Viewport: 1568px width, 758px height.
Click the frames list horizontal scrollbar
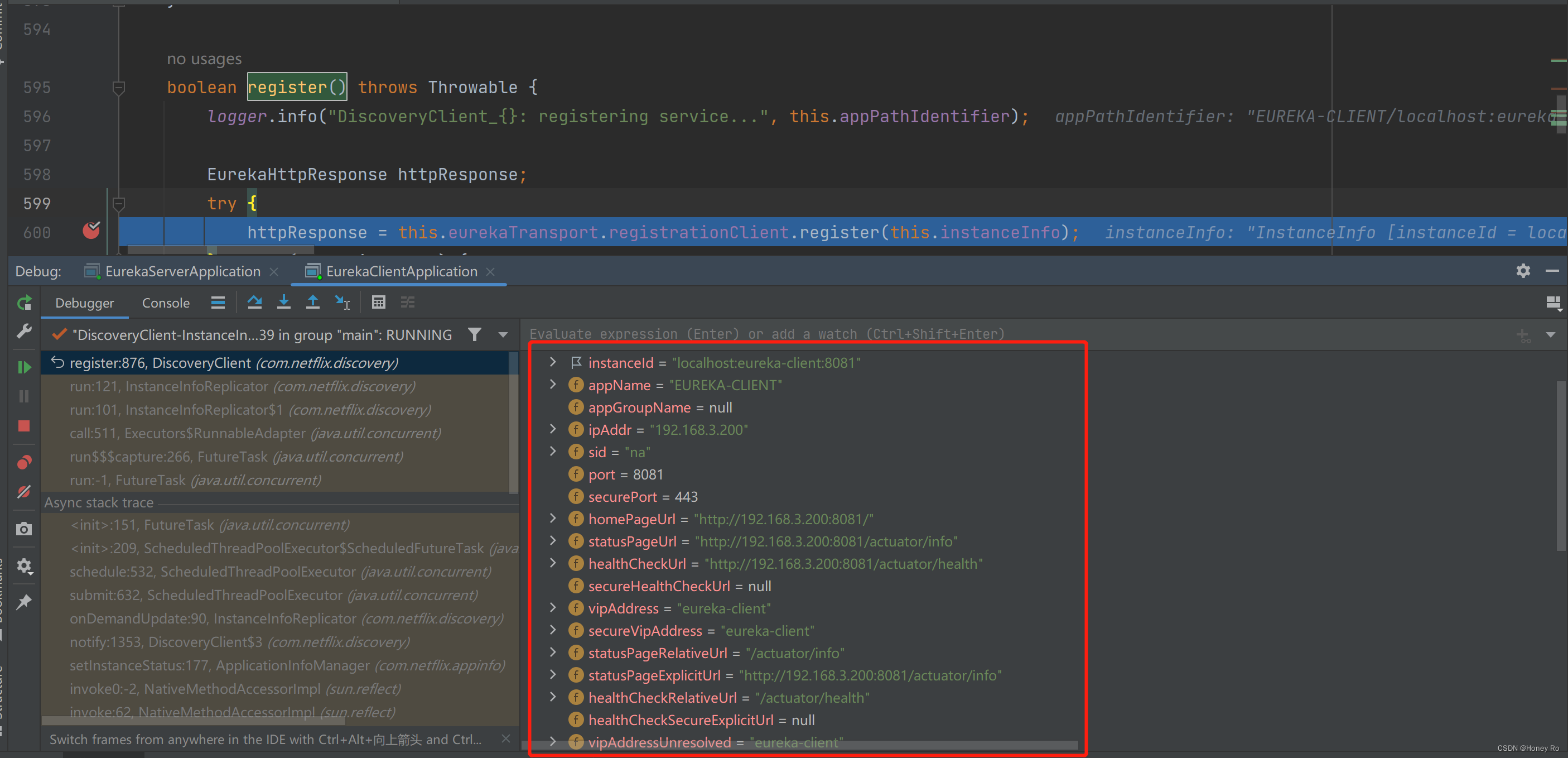point(194,721)
